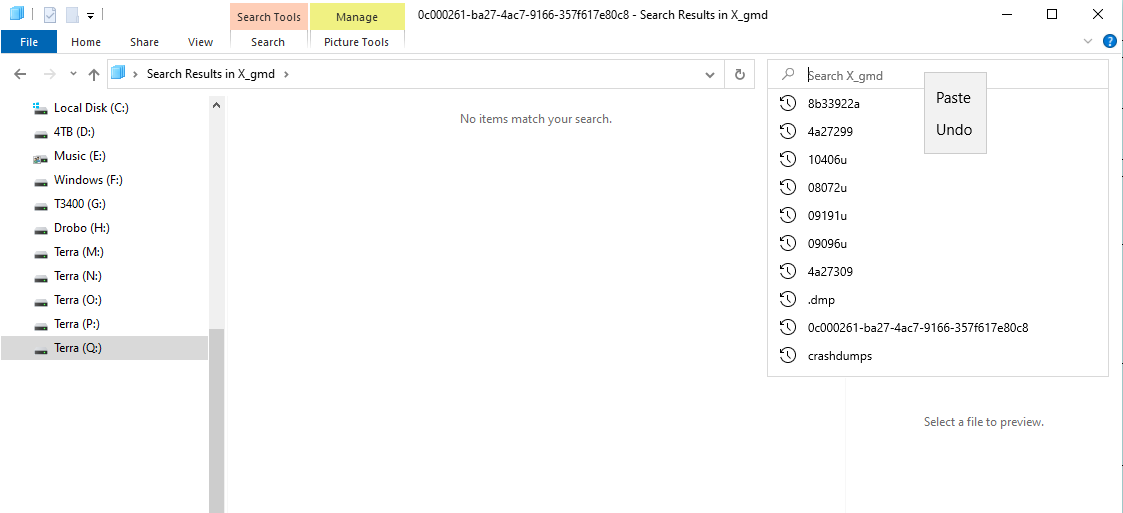Screen dimensions: 1123x513
Task: Refresh the search results view
Action: [740, 74]
